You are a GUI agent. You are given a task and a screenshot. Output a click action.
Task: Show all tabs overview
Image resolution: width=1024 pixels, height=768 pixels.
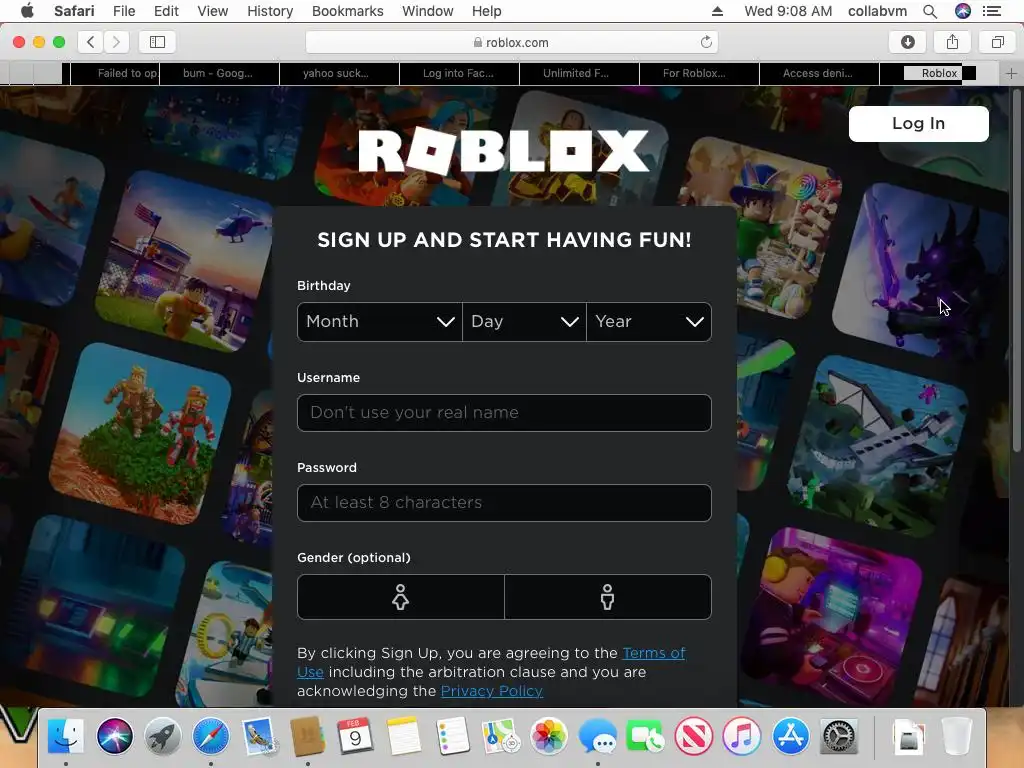coord(997,42)
